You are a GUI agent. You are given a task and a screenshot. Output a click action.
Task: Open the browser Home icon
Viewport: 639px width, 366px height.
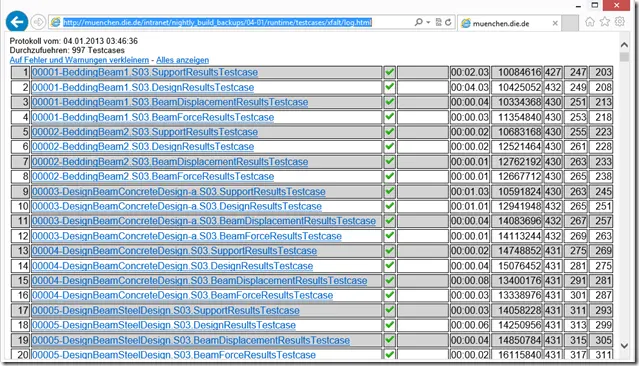(x=590, y=22)
